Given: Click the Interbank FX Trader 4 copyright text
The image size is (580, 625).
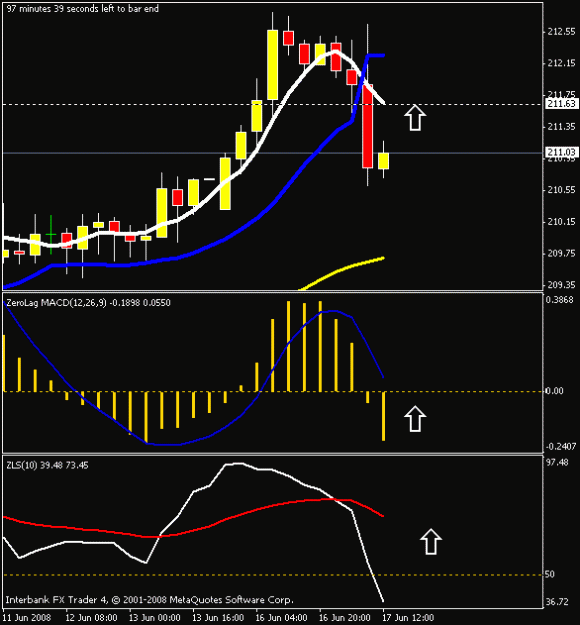Looking at the screenshot, I should 149,599.
